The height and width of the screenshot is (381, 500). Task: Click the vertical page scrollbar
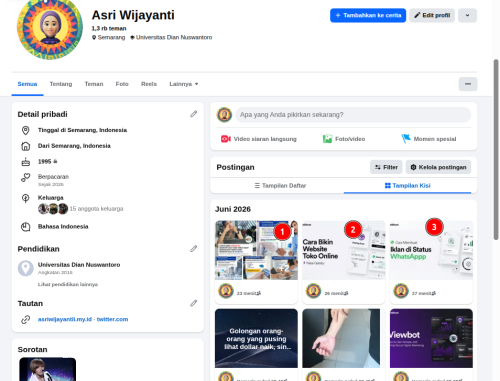click(x=496, y=149)
